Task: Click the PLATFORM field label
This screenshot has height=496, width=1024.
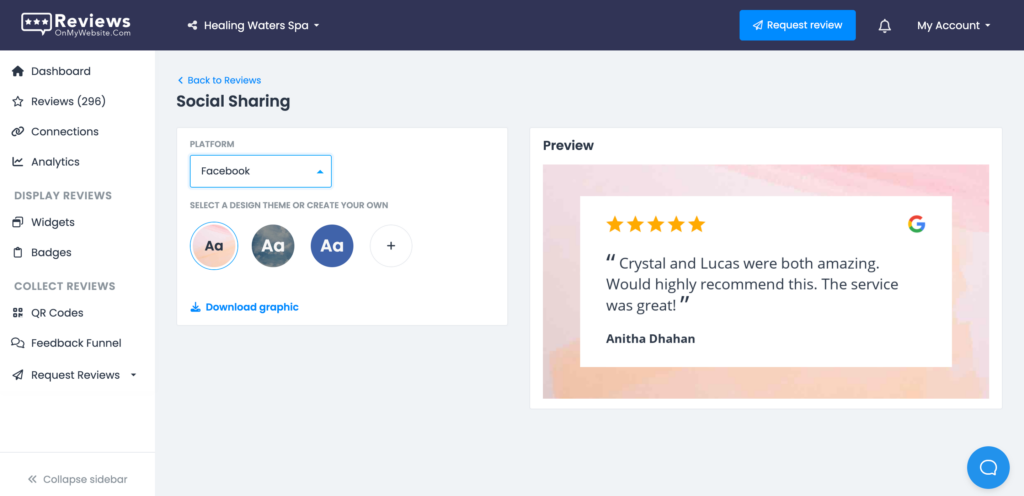Action: (x=212, y=144)
